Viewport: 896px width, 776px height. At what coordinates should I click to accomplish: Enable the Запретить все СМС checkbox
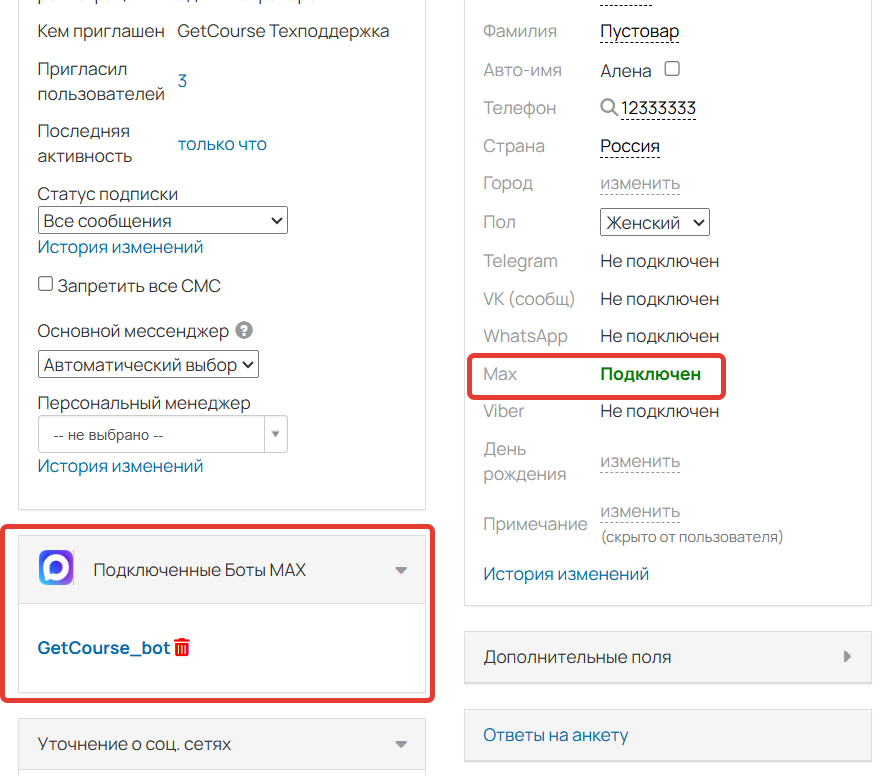45,284
